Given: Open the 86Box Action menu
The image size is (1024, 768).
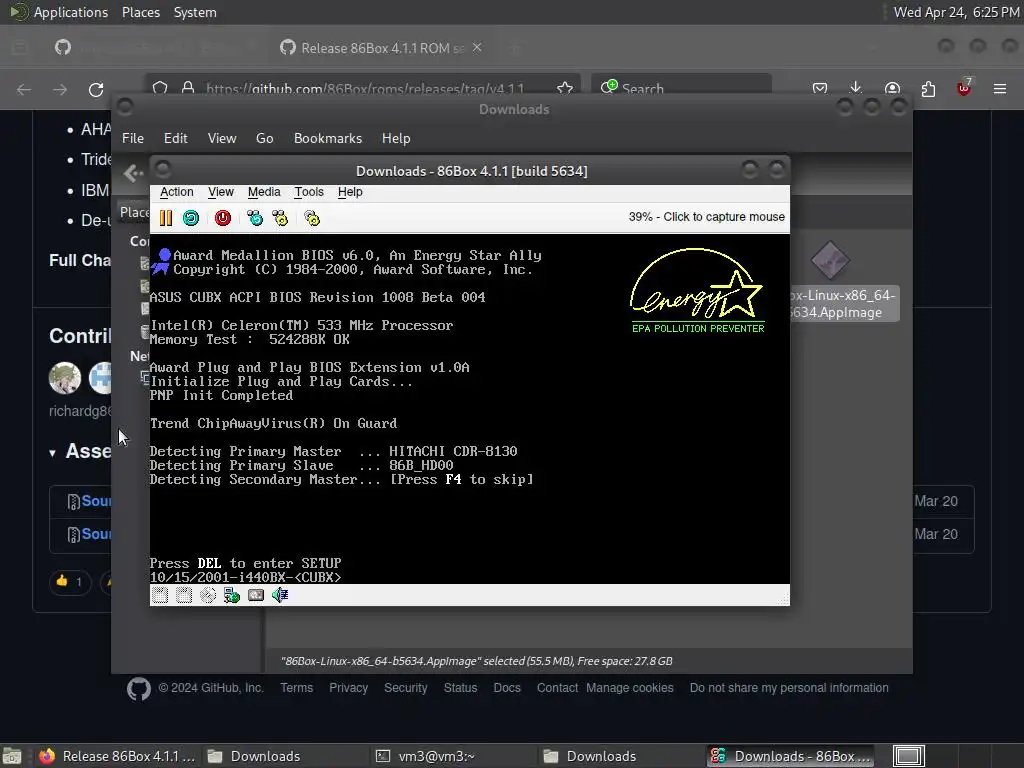Looking at the screenshot, I should (x=176, y=192).
